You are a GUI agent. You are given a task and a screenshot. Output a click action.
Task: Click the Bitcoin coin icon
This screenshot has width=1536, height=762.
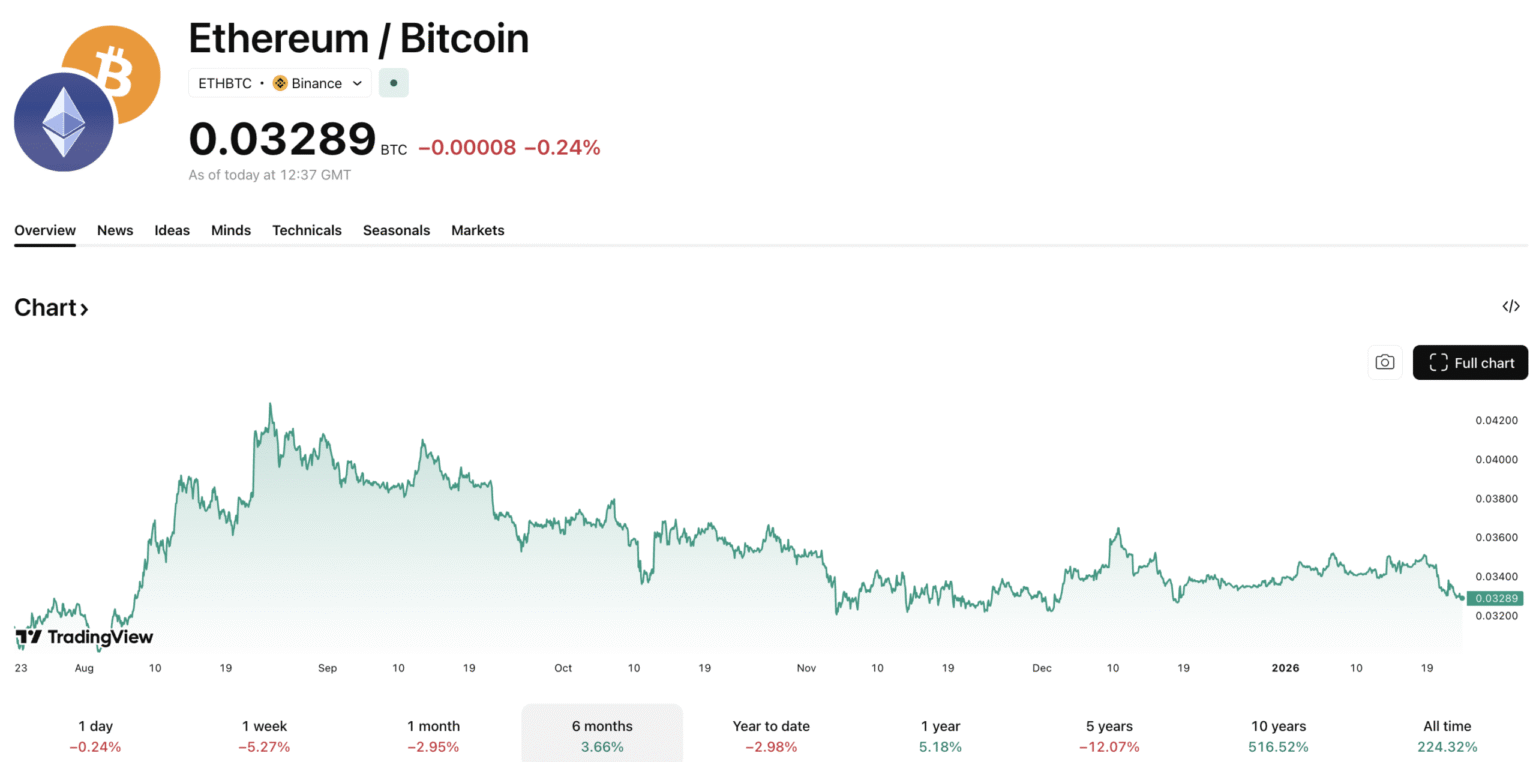point(113,73)
